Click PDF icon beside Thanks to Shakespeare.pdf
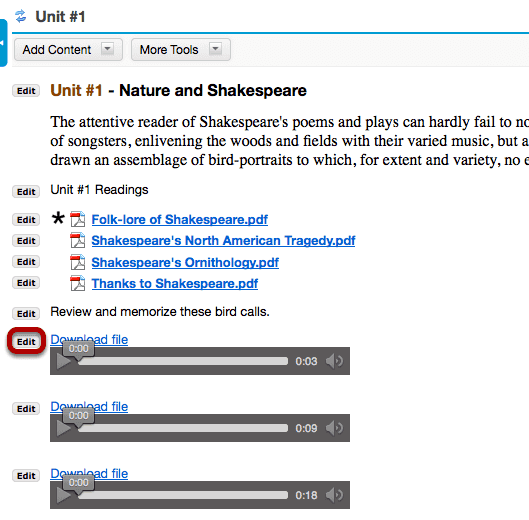 [78, 283]
